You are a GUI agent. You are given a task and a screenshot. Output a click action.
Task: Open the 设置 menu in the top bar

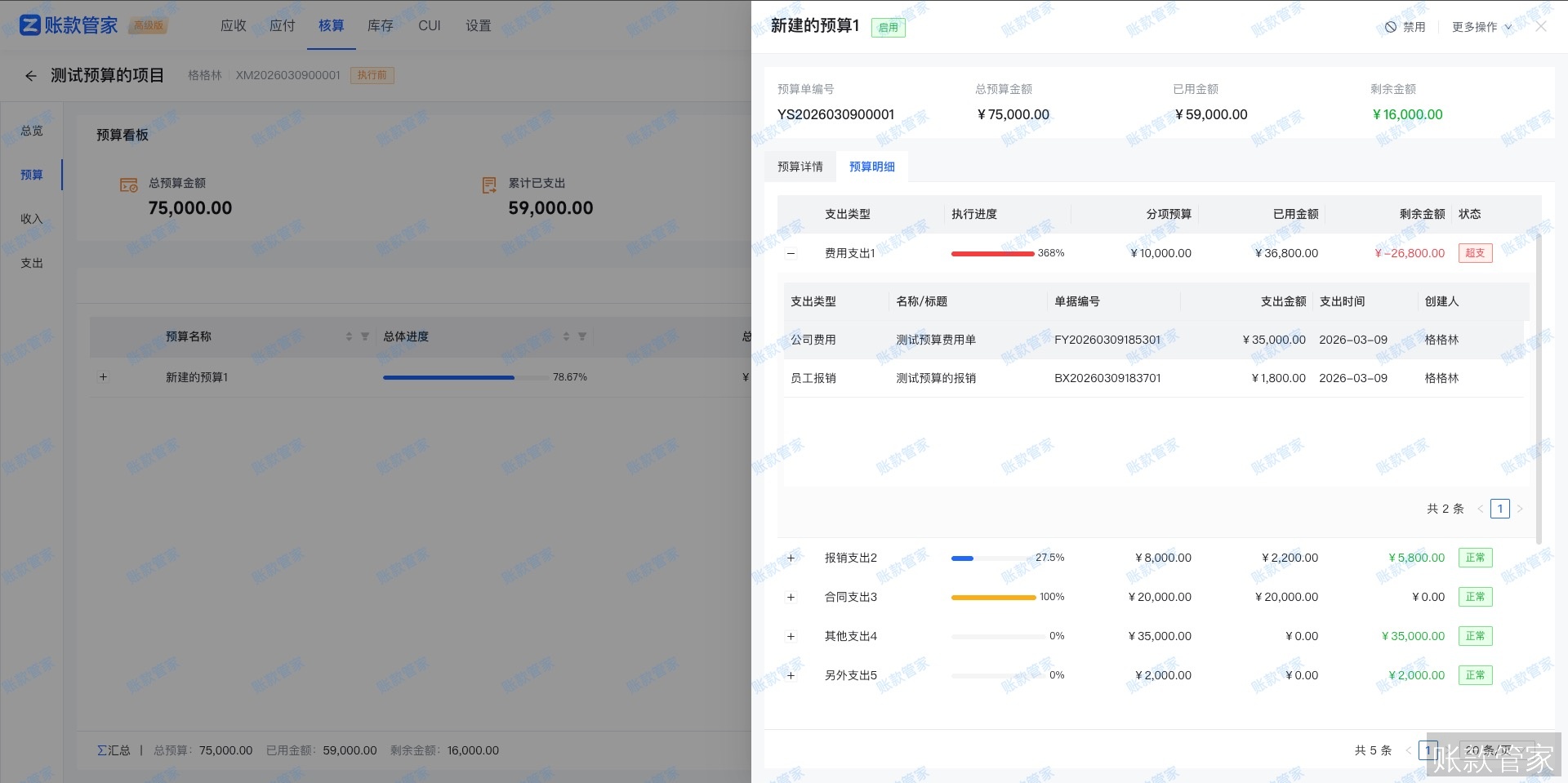[x=478, y=25]
